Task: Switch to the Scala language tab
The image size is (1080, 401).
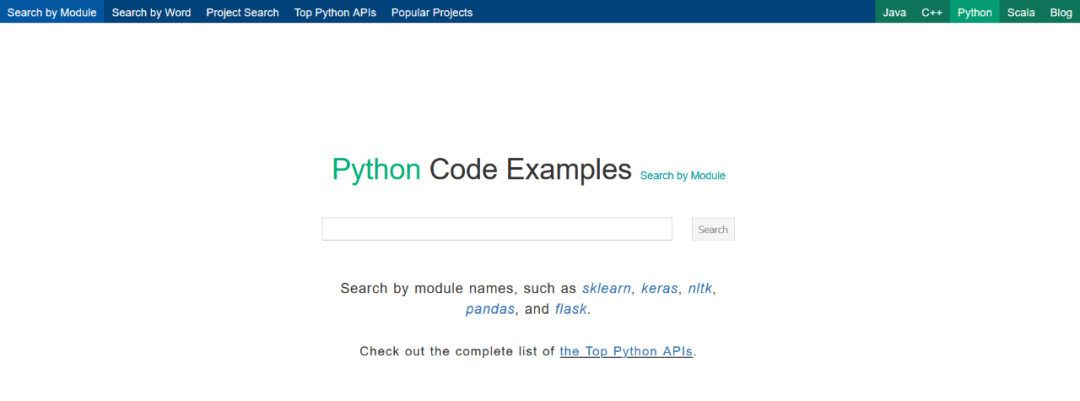Action: tap(1021, 13)
